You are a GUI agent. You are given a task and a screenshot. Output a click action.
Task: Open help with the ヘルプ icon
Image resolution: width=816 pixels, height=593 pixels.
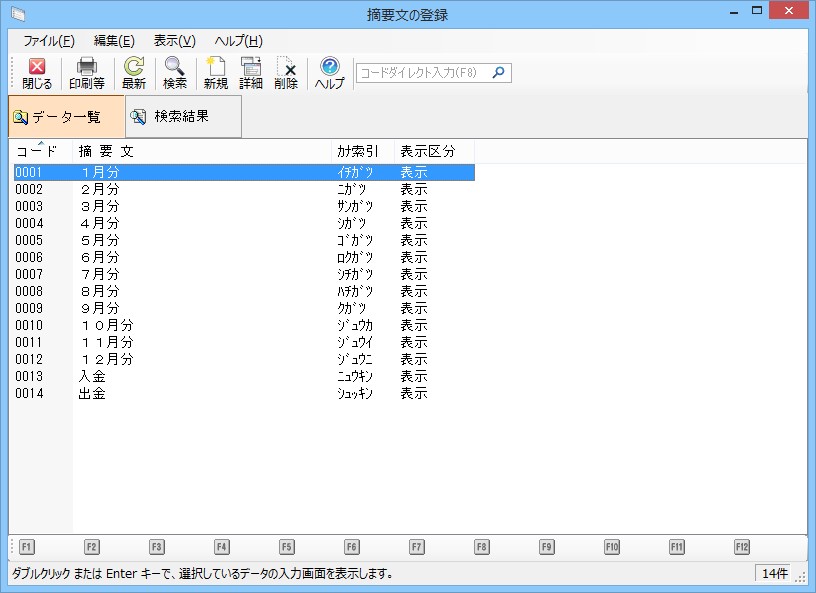point(329,73)
